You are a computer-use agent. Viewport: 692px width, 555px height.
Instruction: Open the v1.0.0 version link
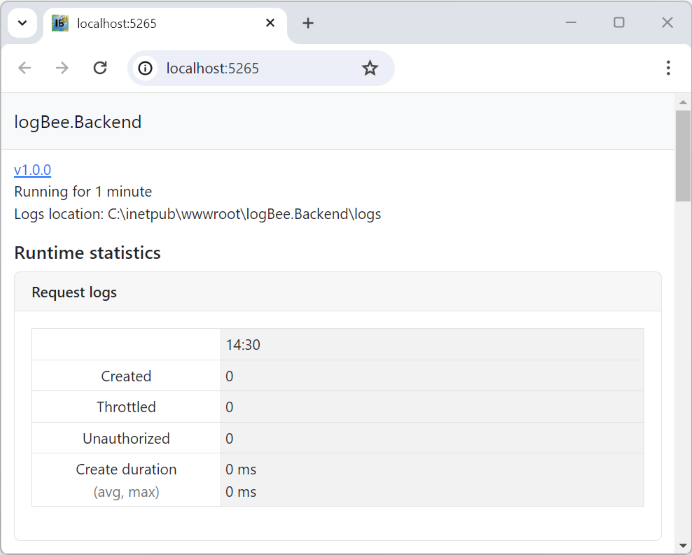(33, 170)
